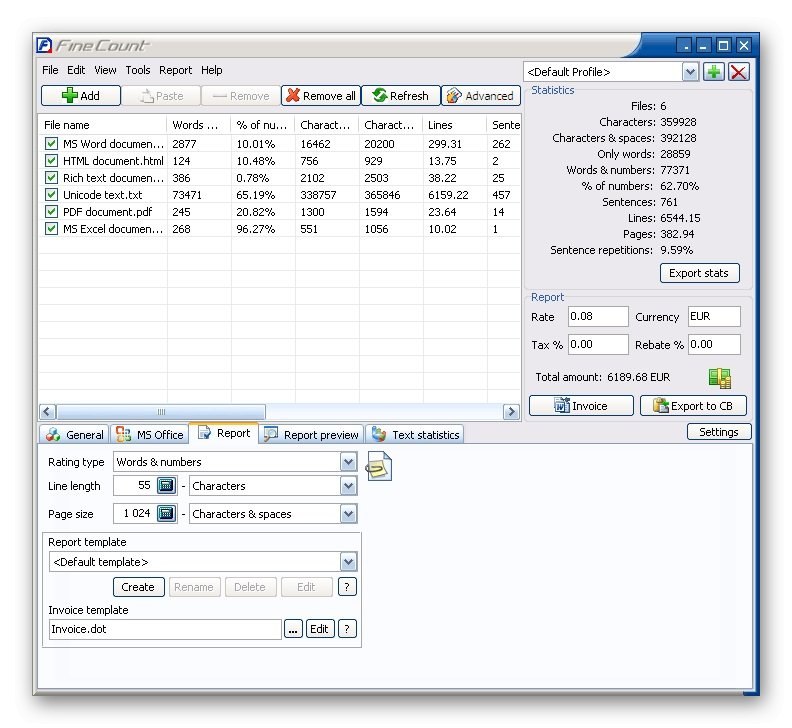
Task: Click the Rate input field
Action: pos(598,316)
